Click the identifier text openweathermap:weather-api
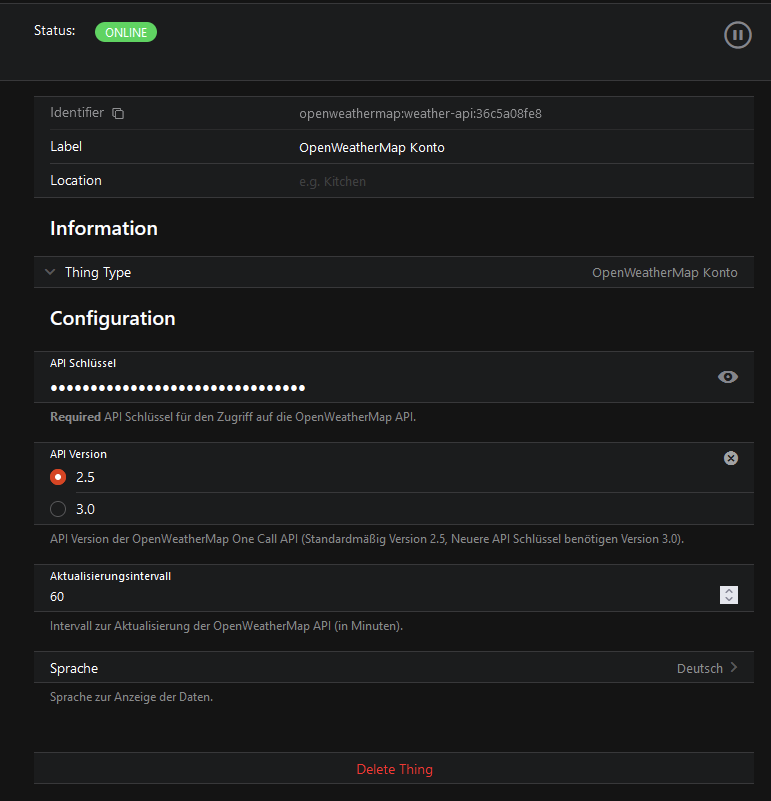Image resolution: width=771 pixels, height=801 pixels. click(x=420, y=114)
